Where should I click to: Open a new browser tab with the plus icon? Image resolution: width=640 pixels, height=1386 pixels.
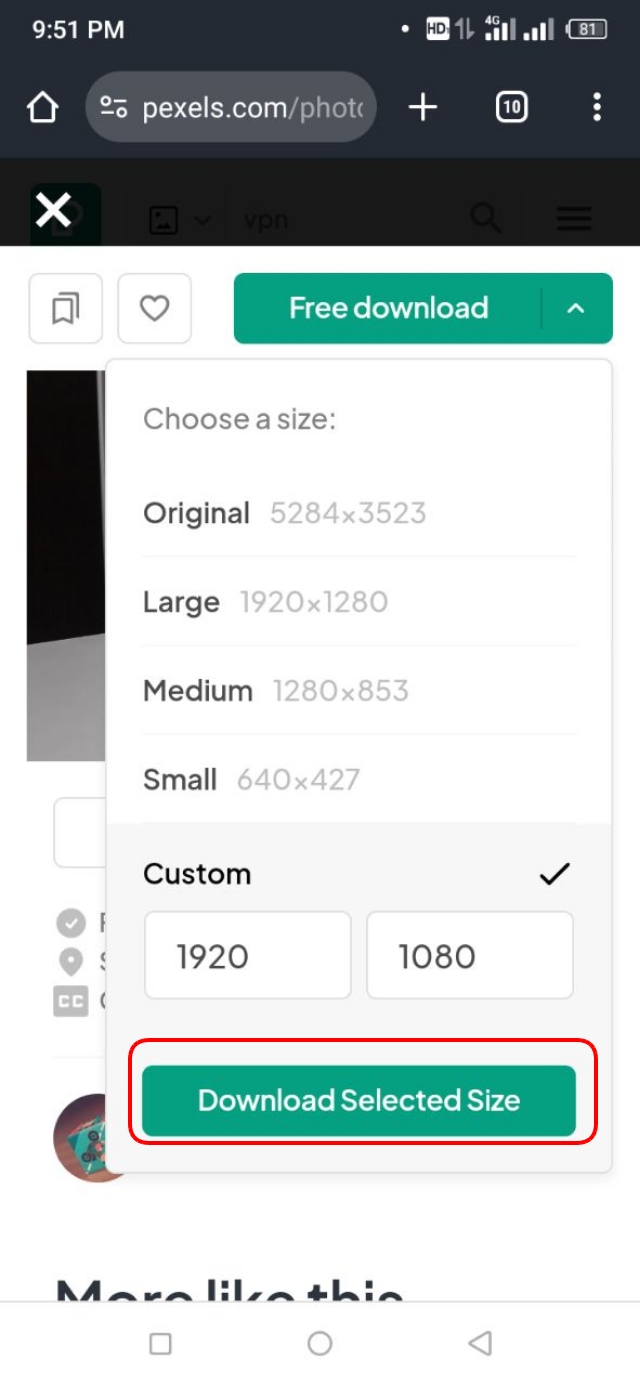pos(422,107)
